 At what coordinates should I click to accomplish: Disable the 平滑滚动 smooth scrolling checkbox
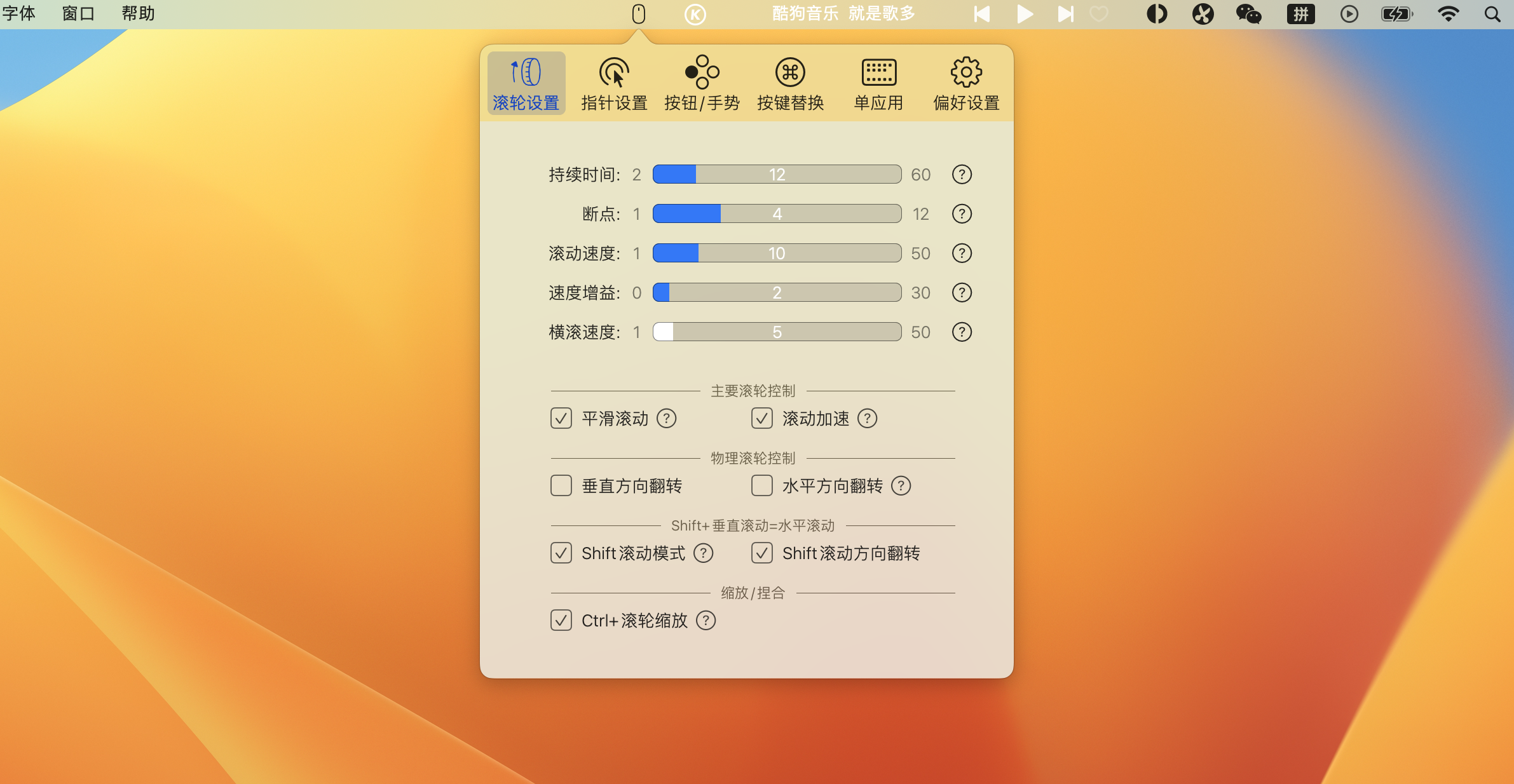point(561,419)
